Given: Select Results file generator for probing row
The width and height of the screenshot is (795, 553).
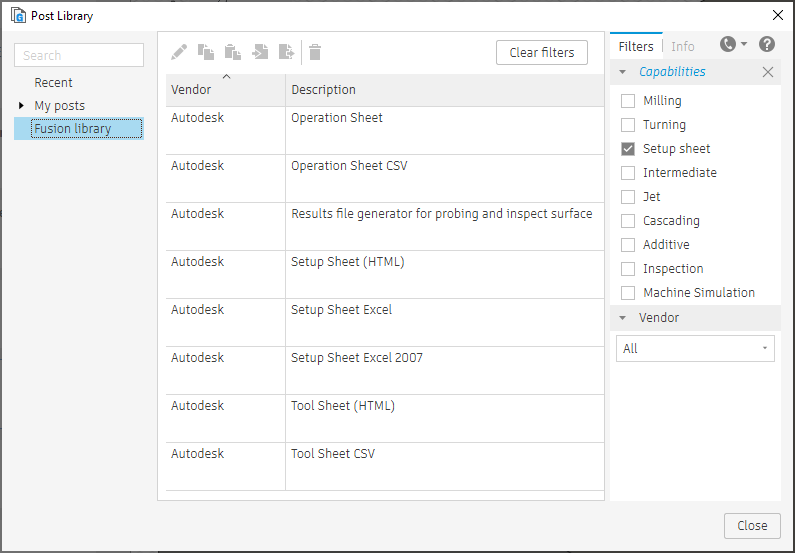Looking at the screenshot, I should pos(385,227).
